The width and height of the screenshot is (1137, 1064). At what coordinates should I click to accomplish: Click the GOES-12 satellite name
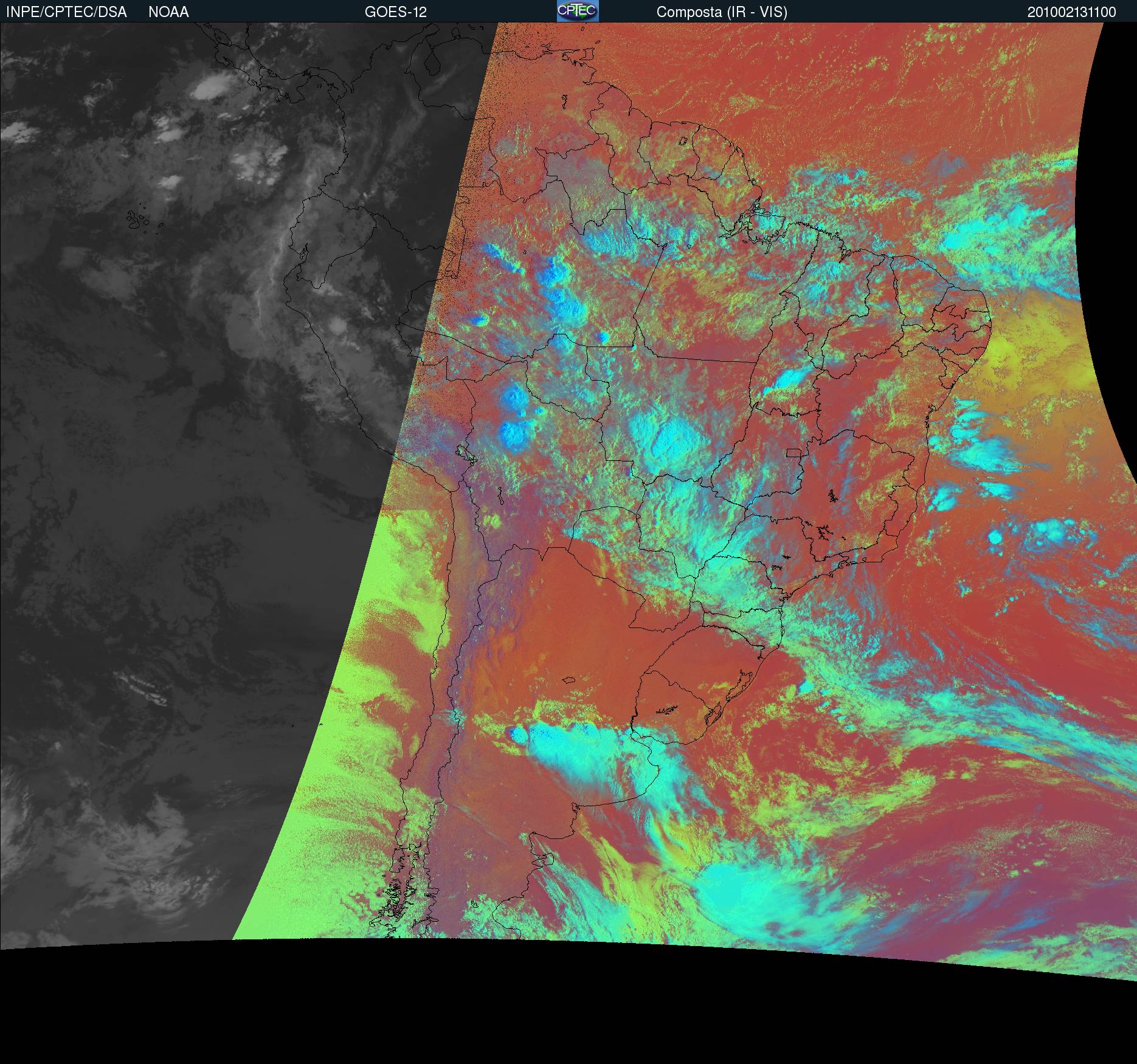point(395,12)
